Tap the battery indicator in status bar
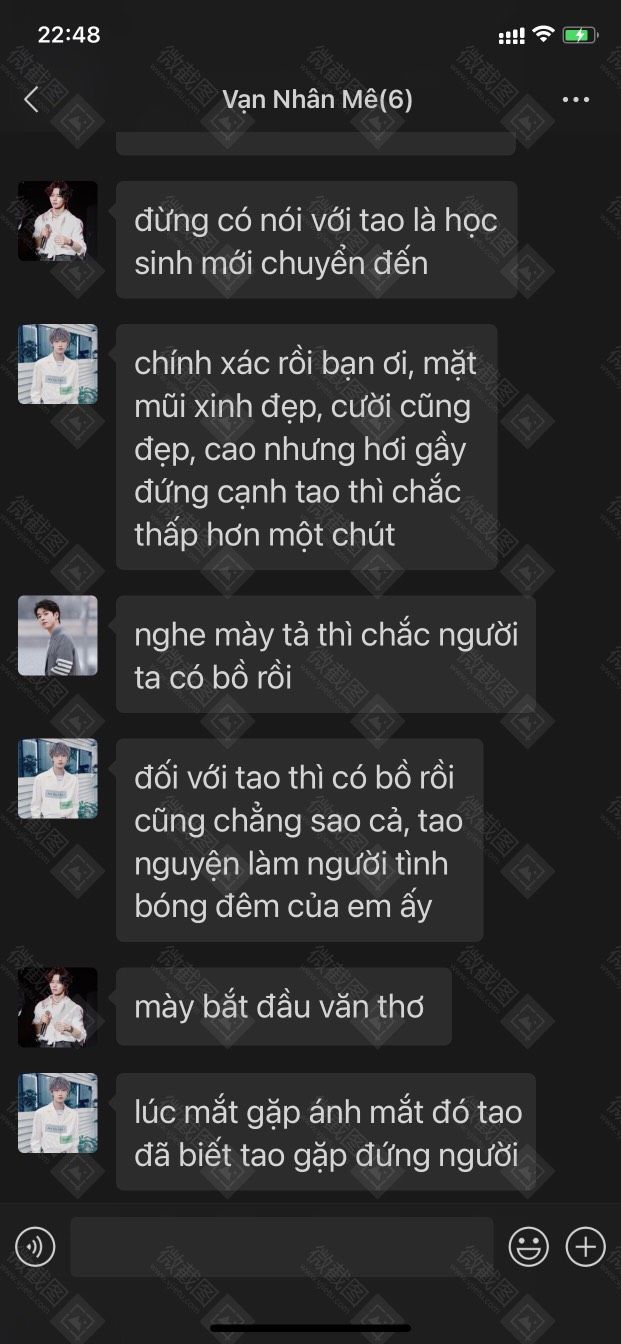This screenshot has height=1344, width=621. coord(581,35)
